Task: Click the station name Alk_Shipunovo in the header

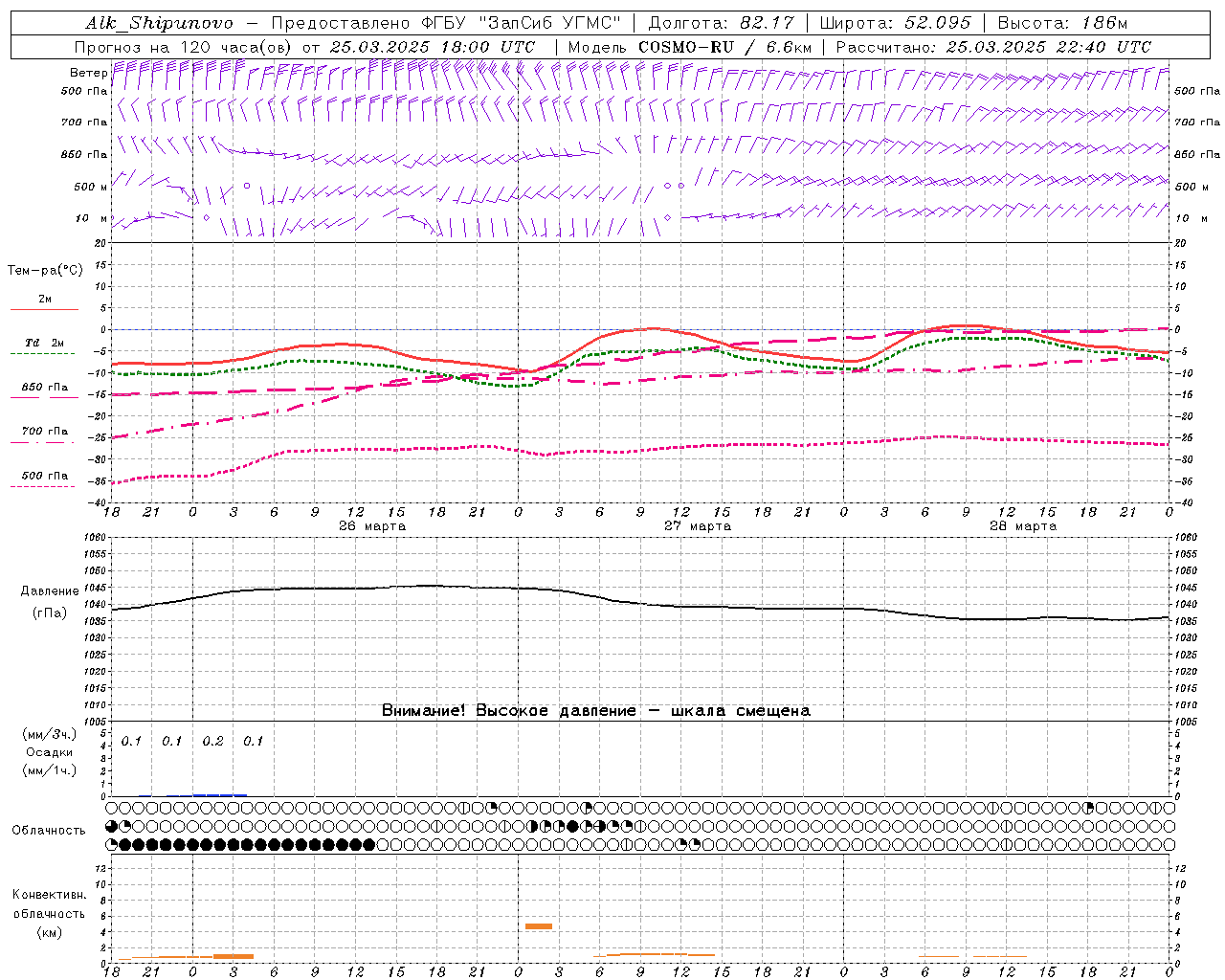Action: [x=159, y=23]
